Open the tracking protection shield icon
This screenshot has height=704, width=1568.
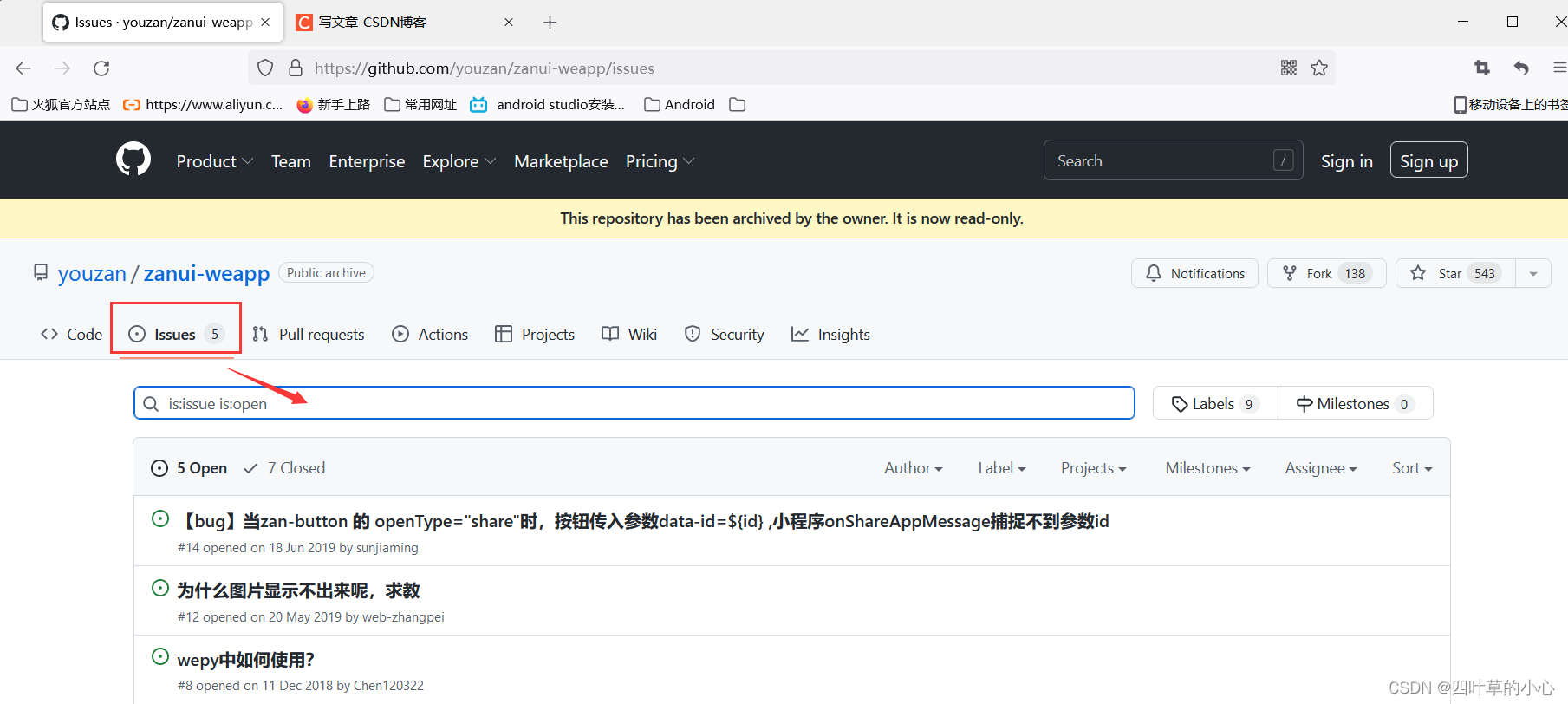pos(265,68)
